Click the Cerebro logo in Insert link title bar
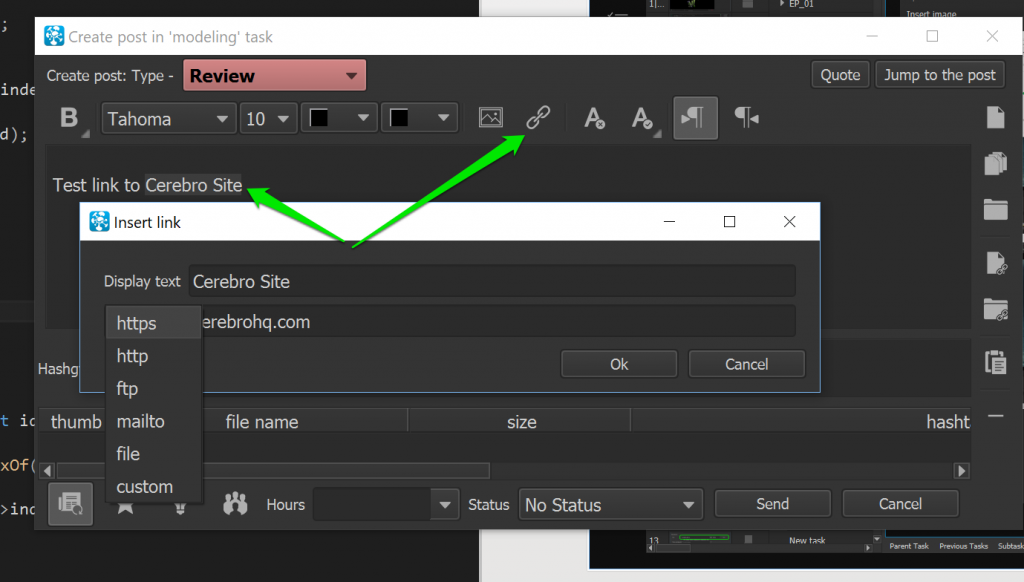 (x=99, y=222)
